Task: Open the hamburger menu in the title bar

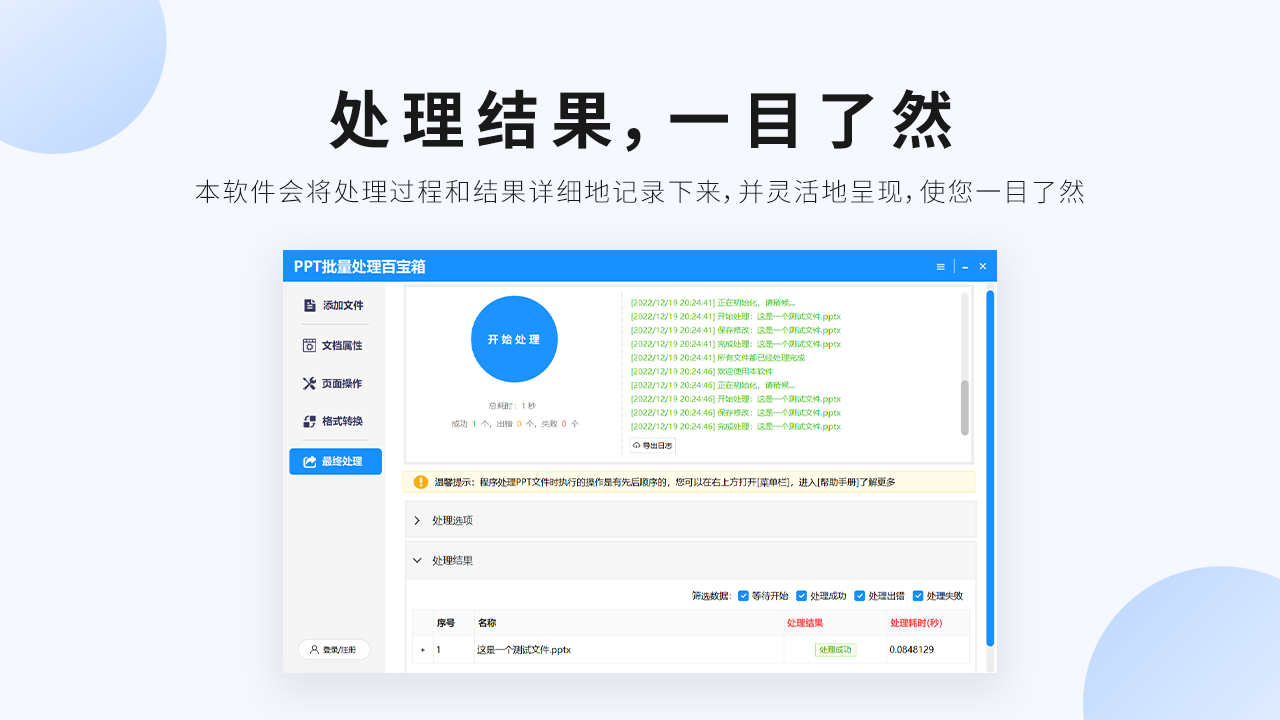Action: pyautogui.click(x=940, y=266)
